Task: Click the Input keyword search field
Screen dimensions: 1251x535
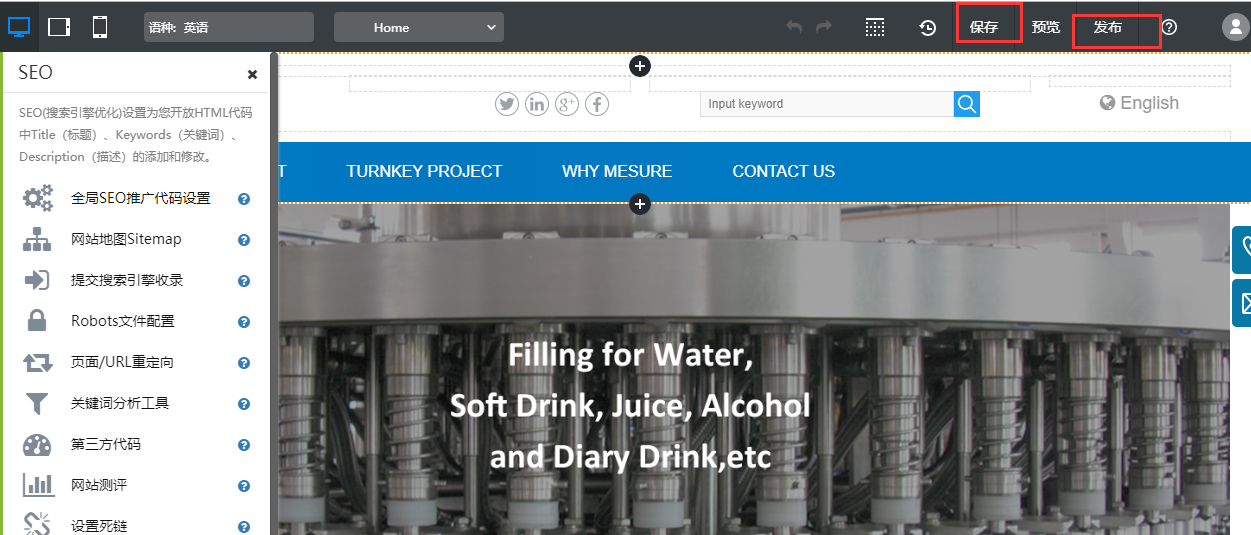Action: (x=826, y=104)
